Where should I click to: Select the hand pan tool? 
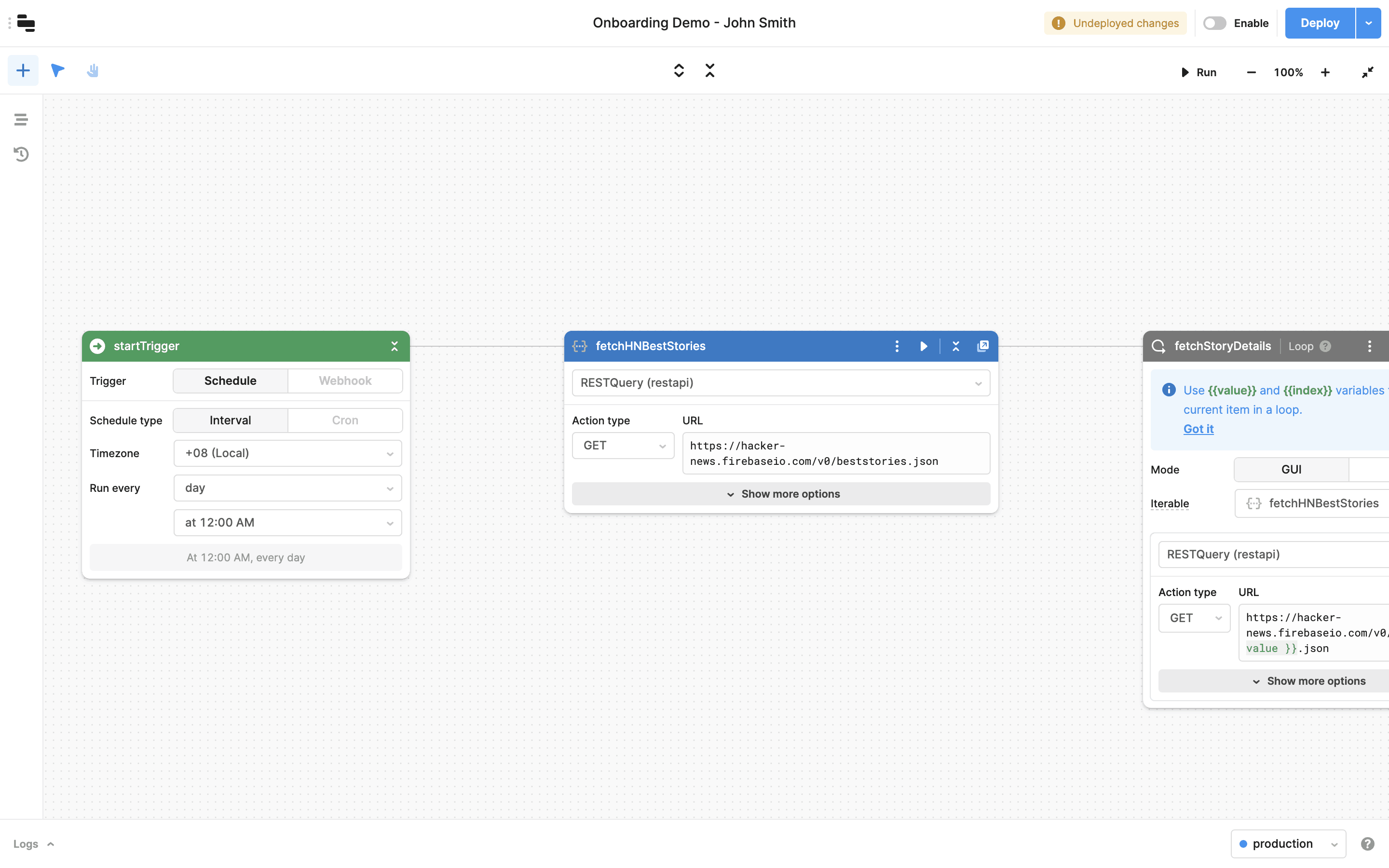(93, 70)
